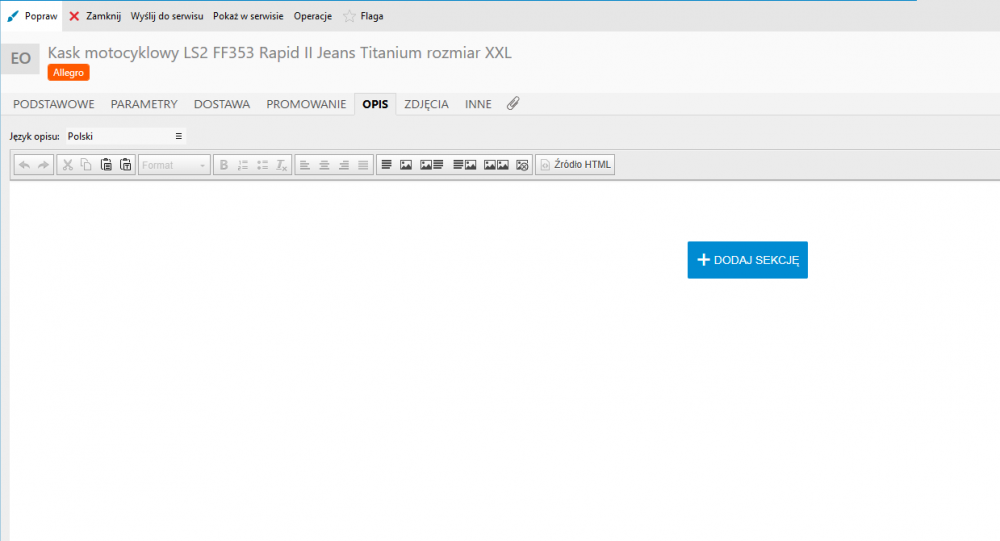Click the Paste as plain text icon

pyautogui.click(x=126, y=165)
